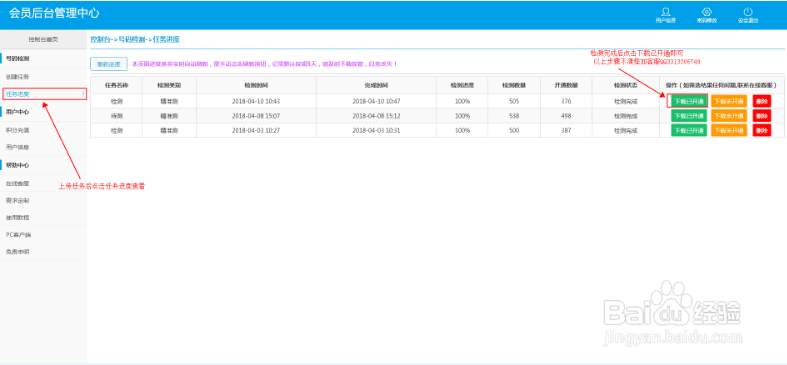Screen dimensions: 787x365
Task: Click the count value 538
Action: point(514,116)
